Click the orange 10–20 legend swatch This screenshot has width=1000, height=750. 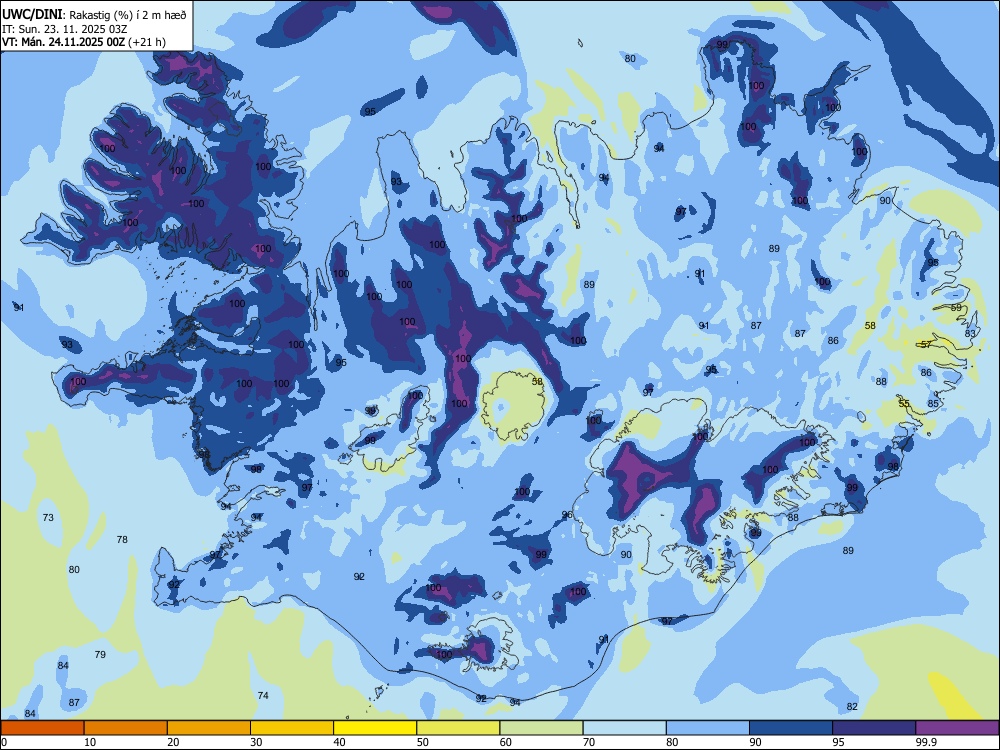click(126, 728)
